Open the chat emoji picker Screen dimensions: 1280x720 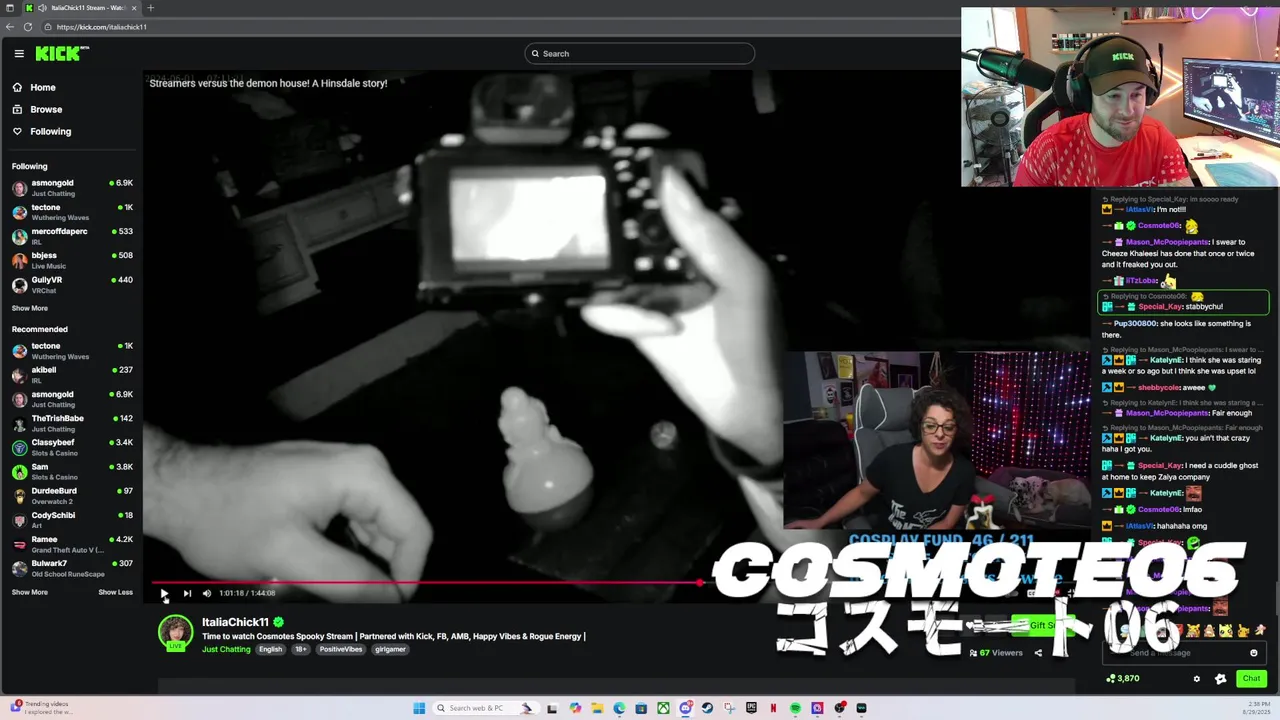pos(1254,653)
